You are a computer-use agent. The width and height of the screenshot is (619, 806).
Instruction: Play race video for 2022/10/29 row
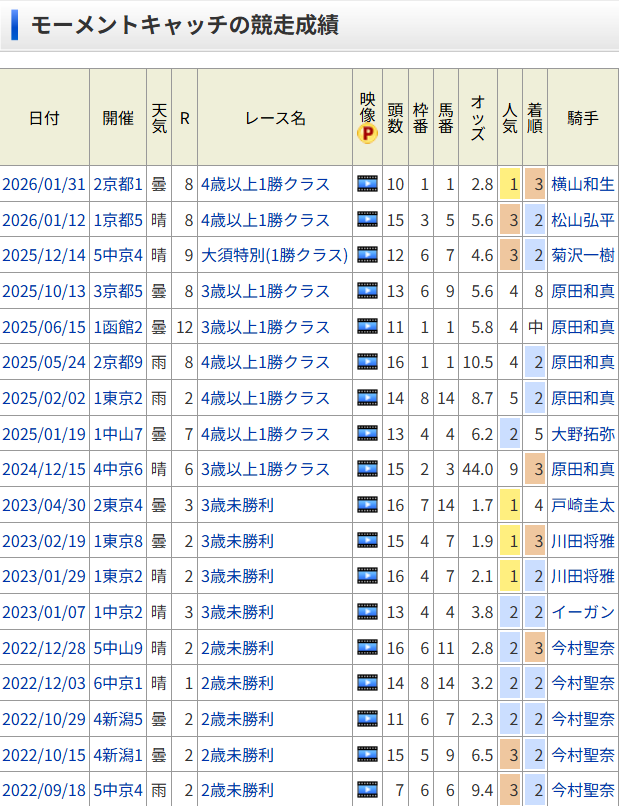pyautogui.click(x=367, y=719)
